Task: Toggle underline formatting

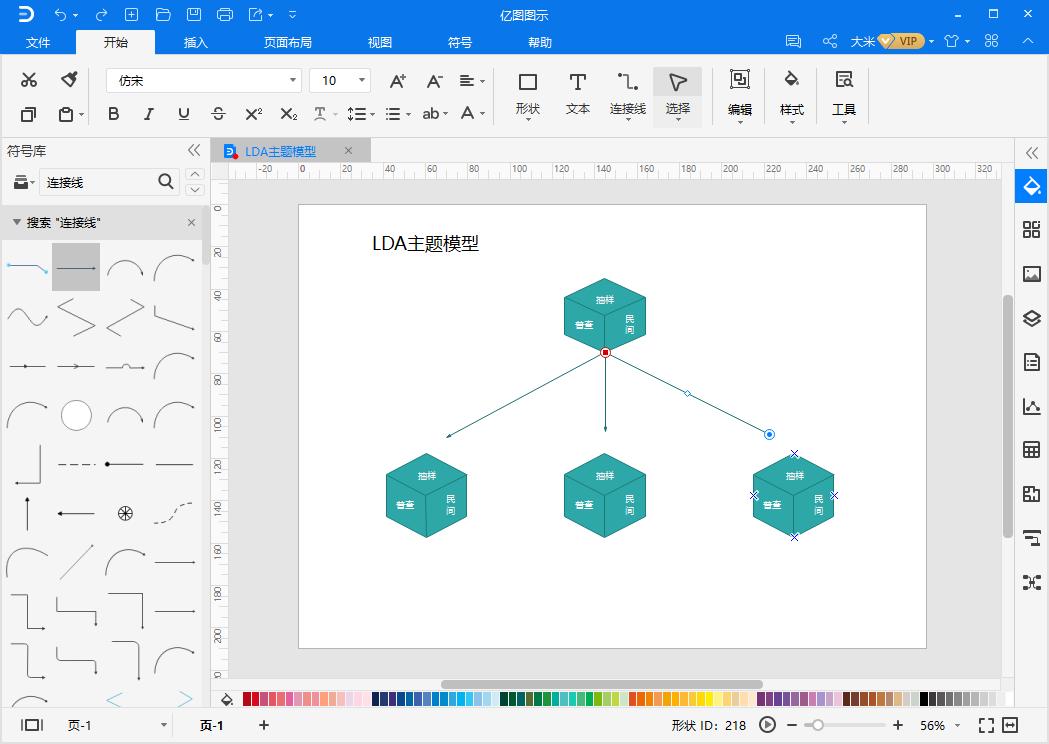Action: point(183,114)
